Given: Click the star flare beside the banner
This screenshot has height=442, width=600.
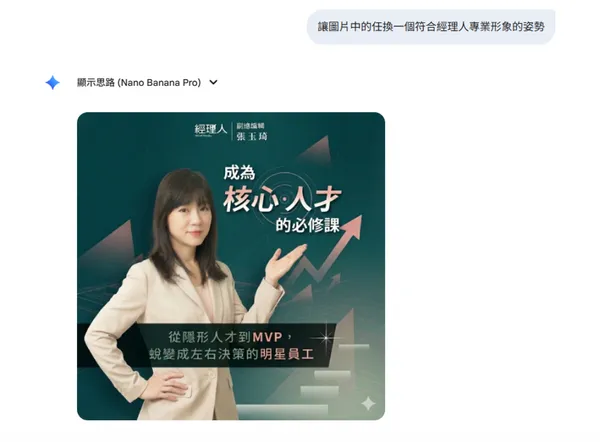Looking at the screenshot, I should click(326, 338).
